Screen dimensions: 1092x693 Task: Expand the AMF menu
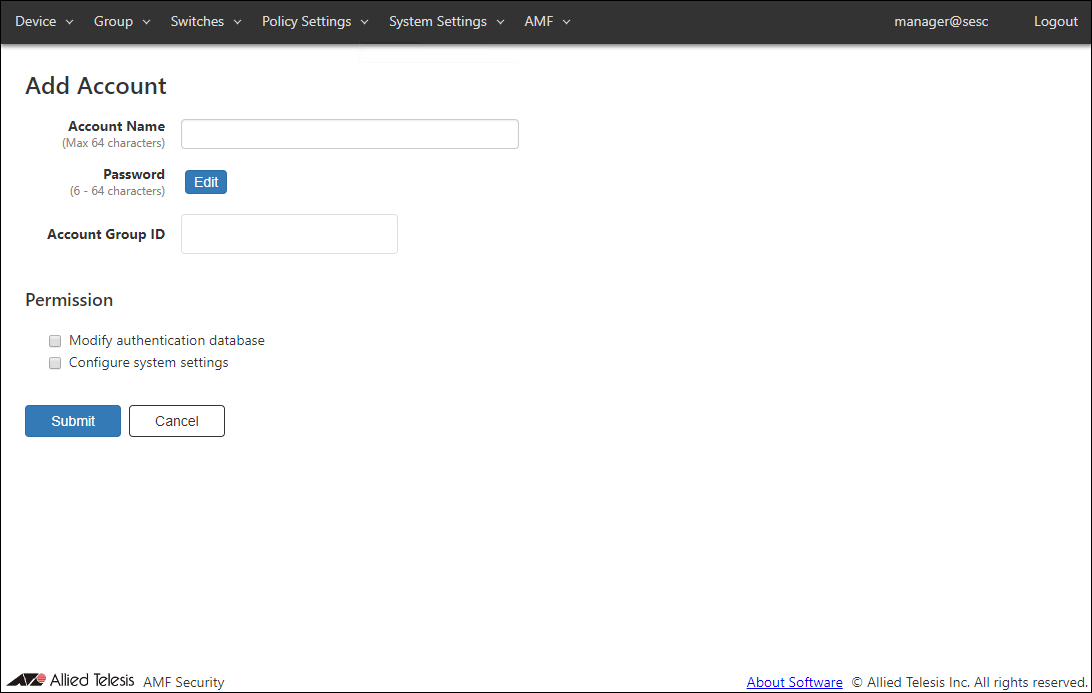(x=547, y=21)
